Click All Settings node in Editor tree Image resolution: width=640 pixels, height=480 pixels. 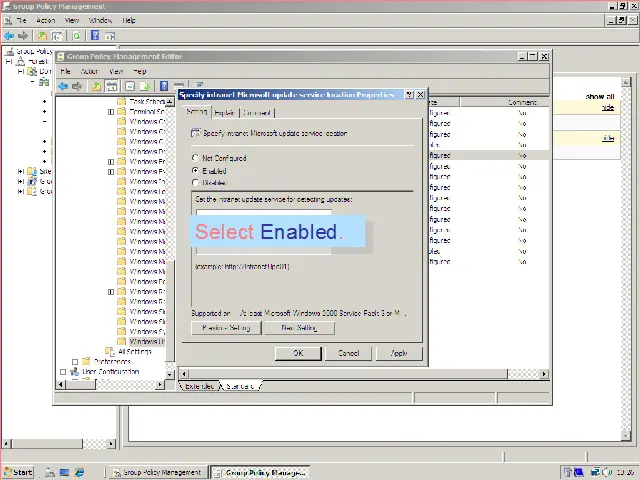tap(135, 351)
